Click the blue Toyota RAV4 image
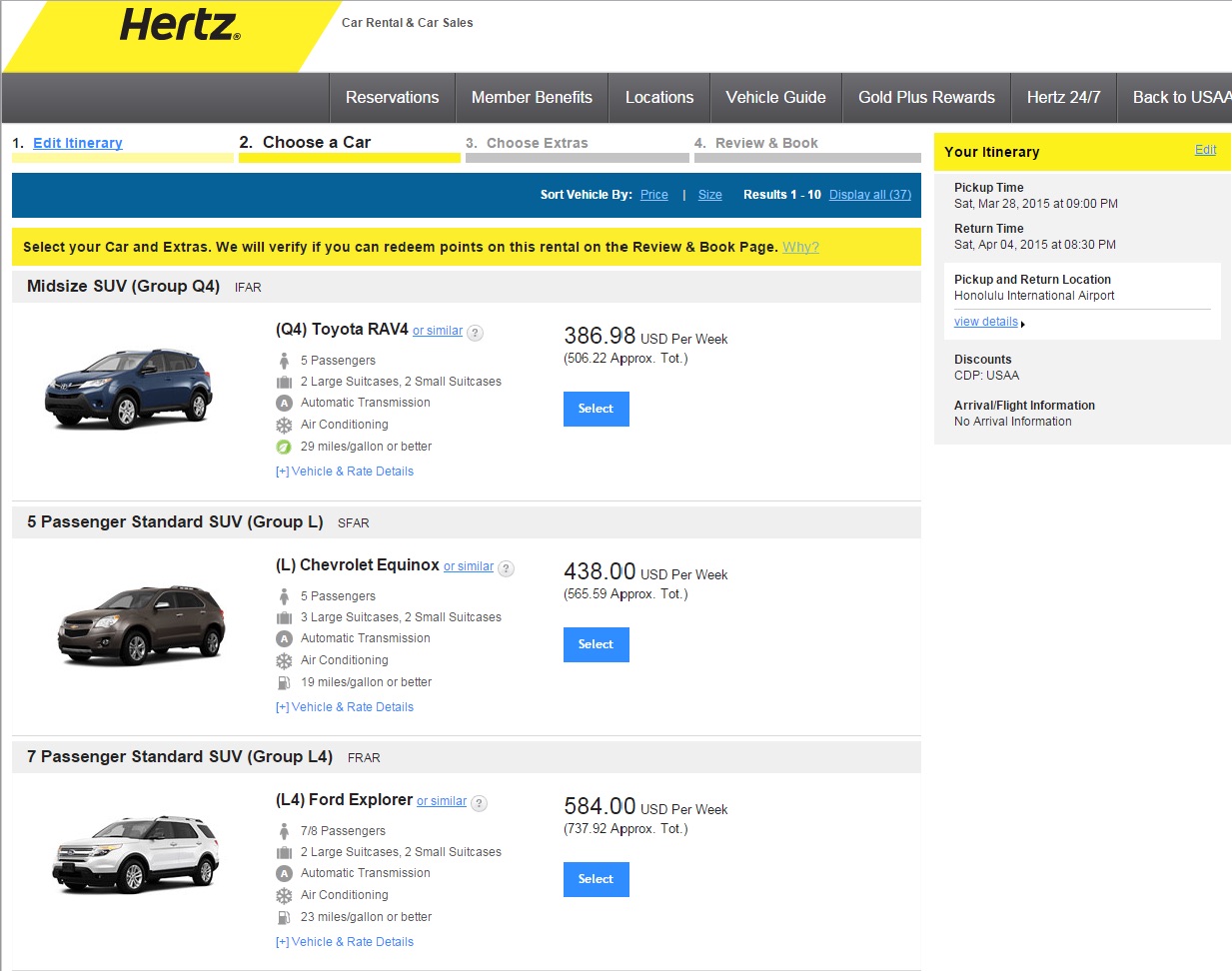This screenshot has height=971, width=1232. pyautogui.click(x=129, y=388)
